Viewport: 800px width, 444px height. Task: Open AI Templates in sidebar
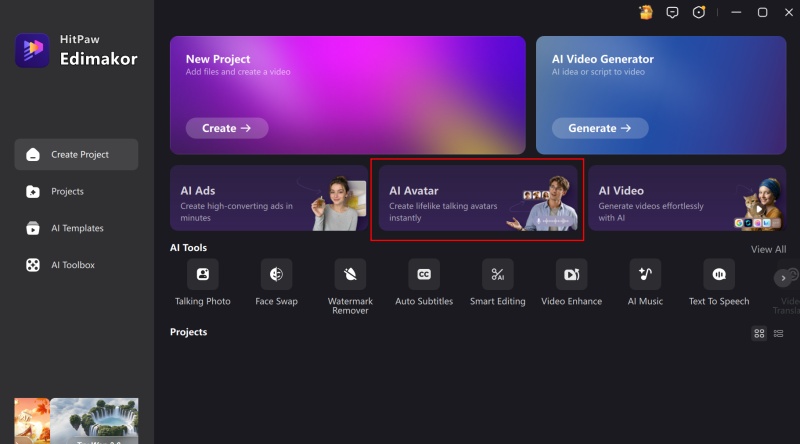point(77,228)
